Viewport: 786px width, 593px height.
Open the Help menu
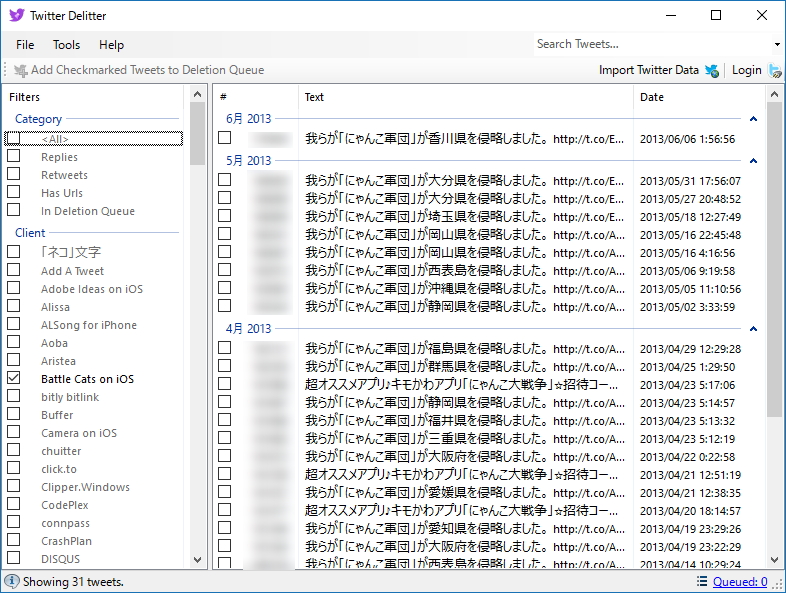pos(111,45)
